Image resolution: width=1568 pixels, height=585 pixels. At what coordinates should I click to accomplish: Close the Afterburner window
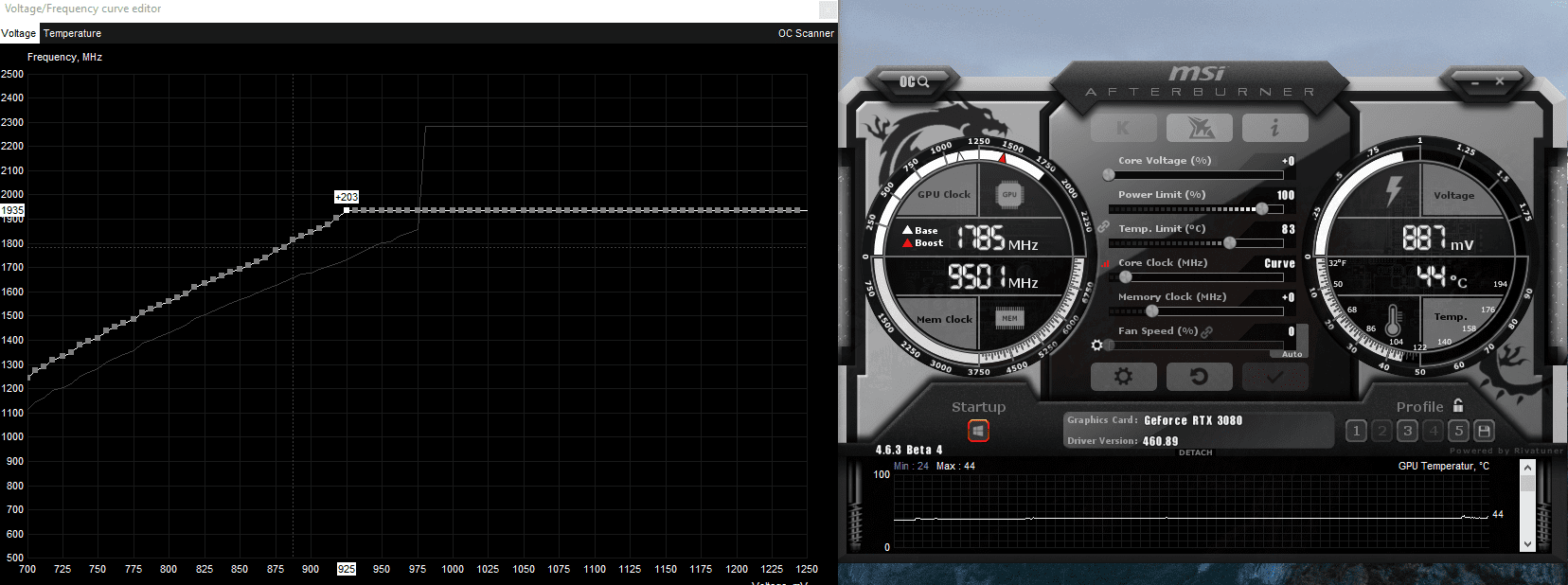click(x=1500, y=82)
